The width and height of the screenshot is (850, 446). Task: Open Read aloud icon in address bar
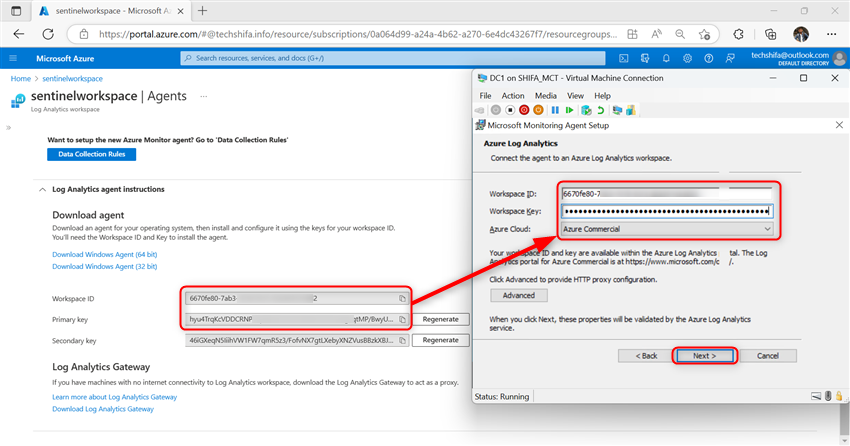pyautogui.click(x=656, y=34)
